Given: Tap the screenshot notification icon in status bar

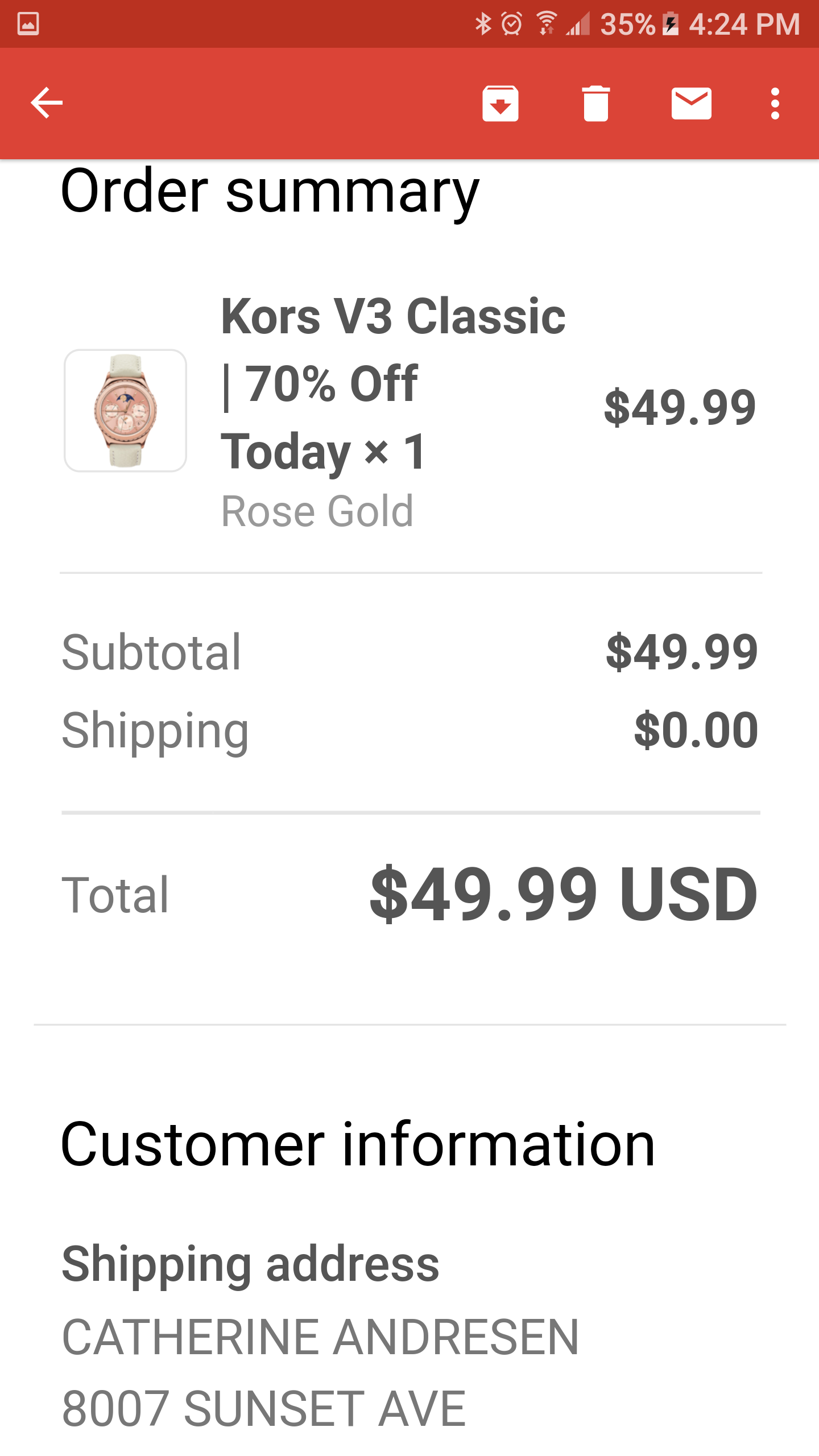Looking at the screenshot, I should [x=28, y=24].
